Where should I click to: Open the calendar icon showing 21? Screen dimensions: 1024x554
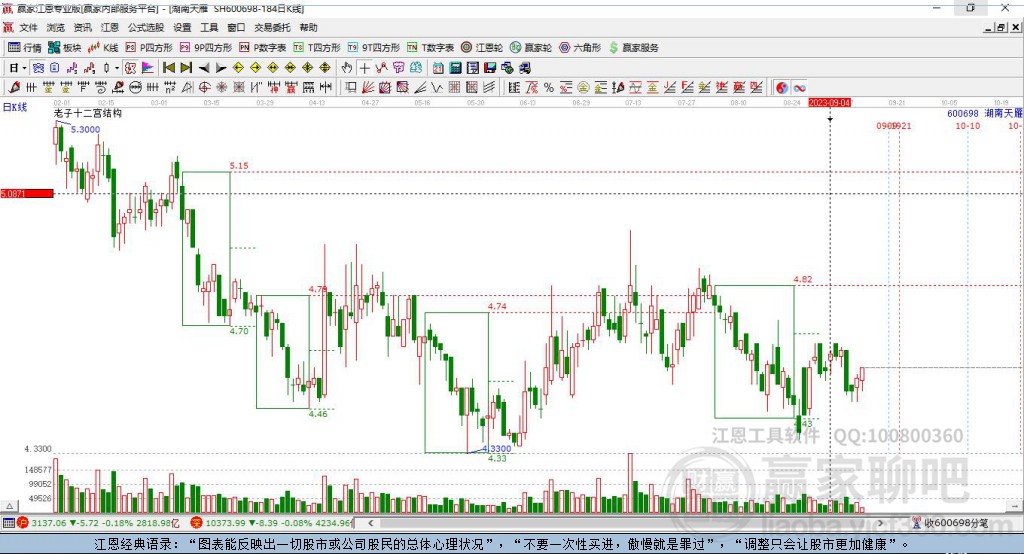click(438, 67)
